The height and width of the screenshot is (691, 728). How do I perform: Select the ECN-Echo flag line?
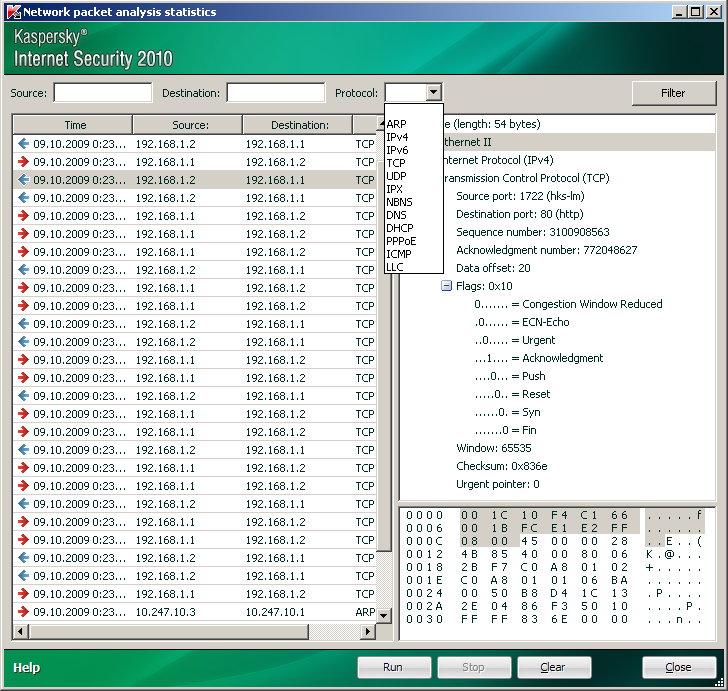pyautogui.click(x=521, y=322)
